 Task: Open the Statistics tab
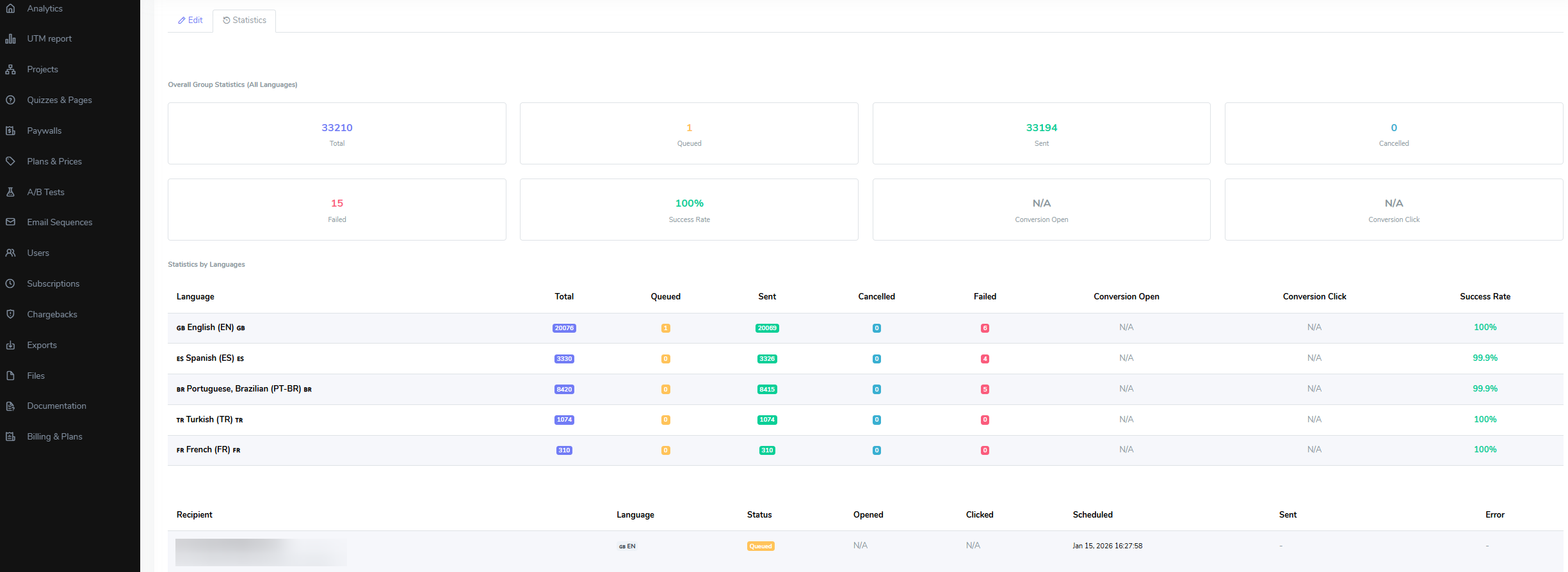(245, 20)
